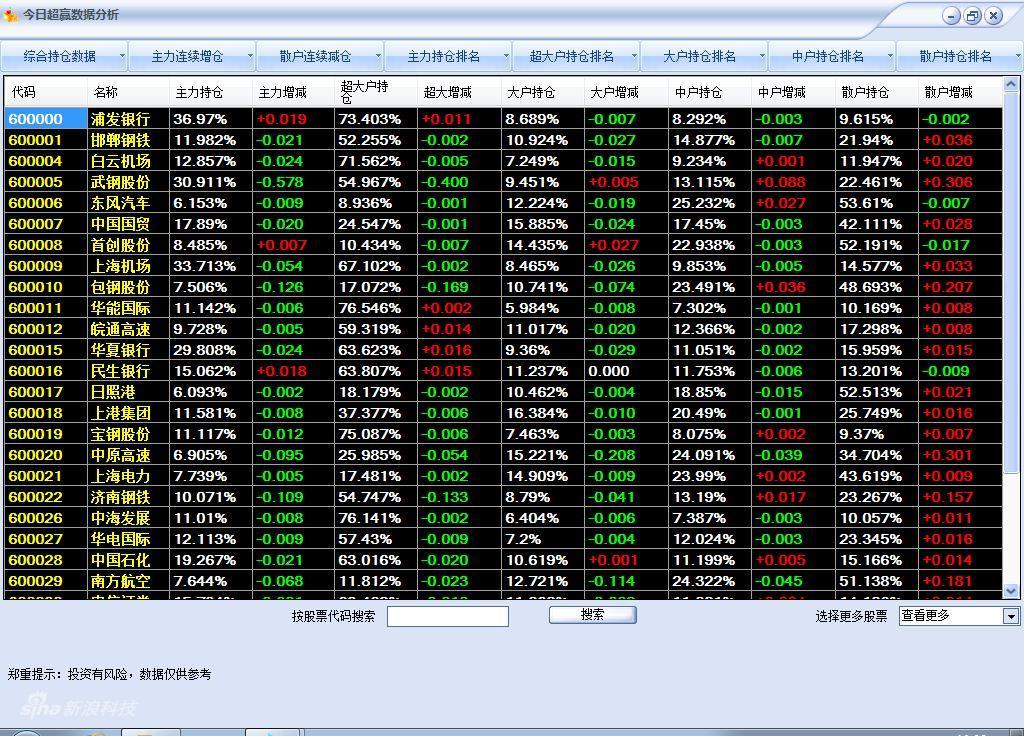Click table scrollbar down arrow
This screenshot has width=1024, height=736.
click(1010, 591)
